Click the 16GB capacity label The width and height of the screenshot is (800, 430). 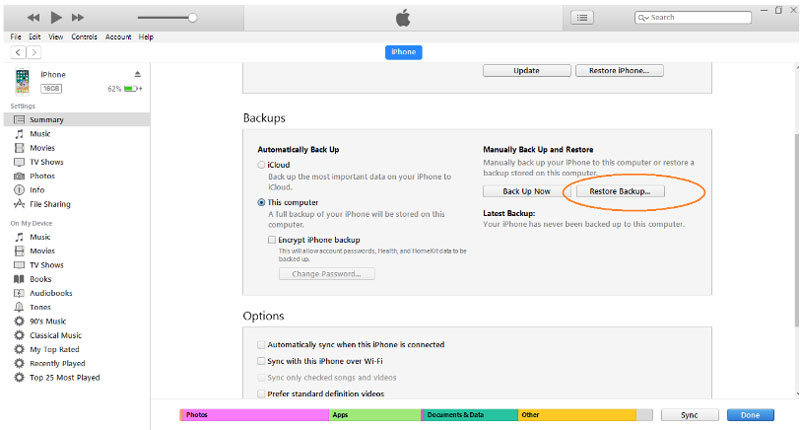click(x=51, y=89)
